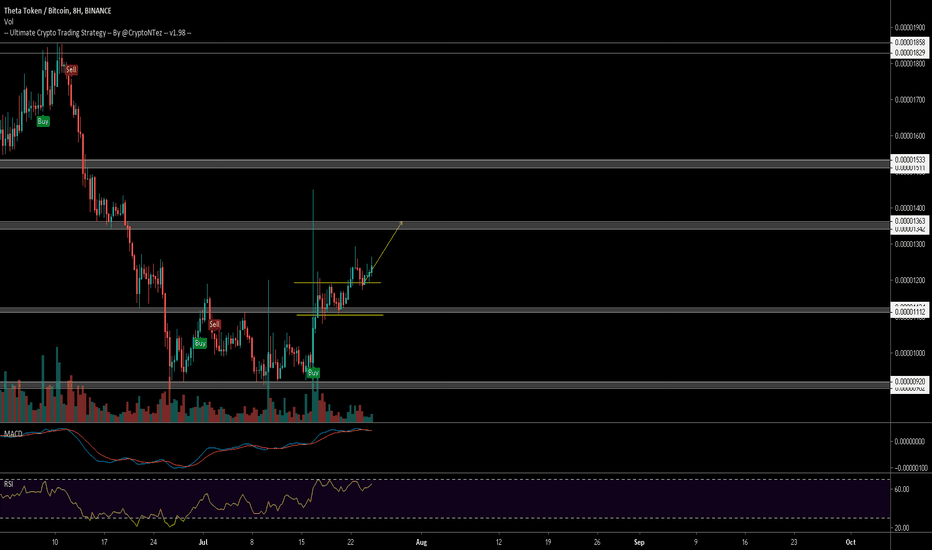The width and height of the screenshot is (932, 550).
Task: Click the Theta Token / Bitcoin chart title
Action: tap(57, 11)
